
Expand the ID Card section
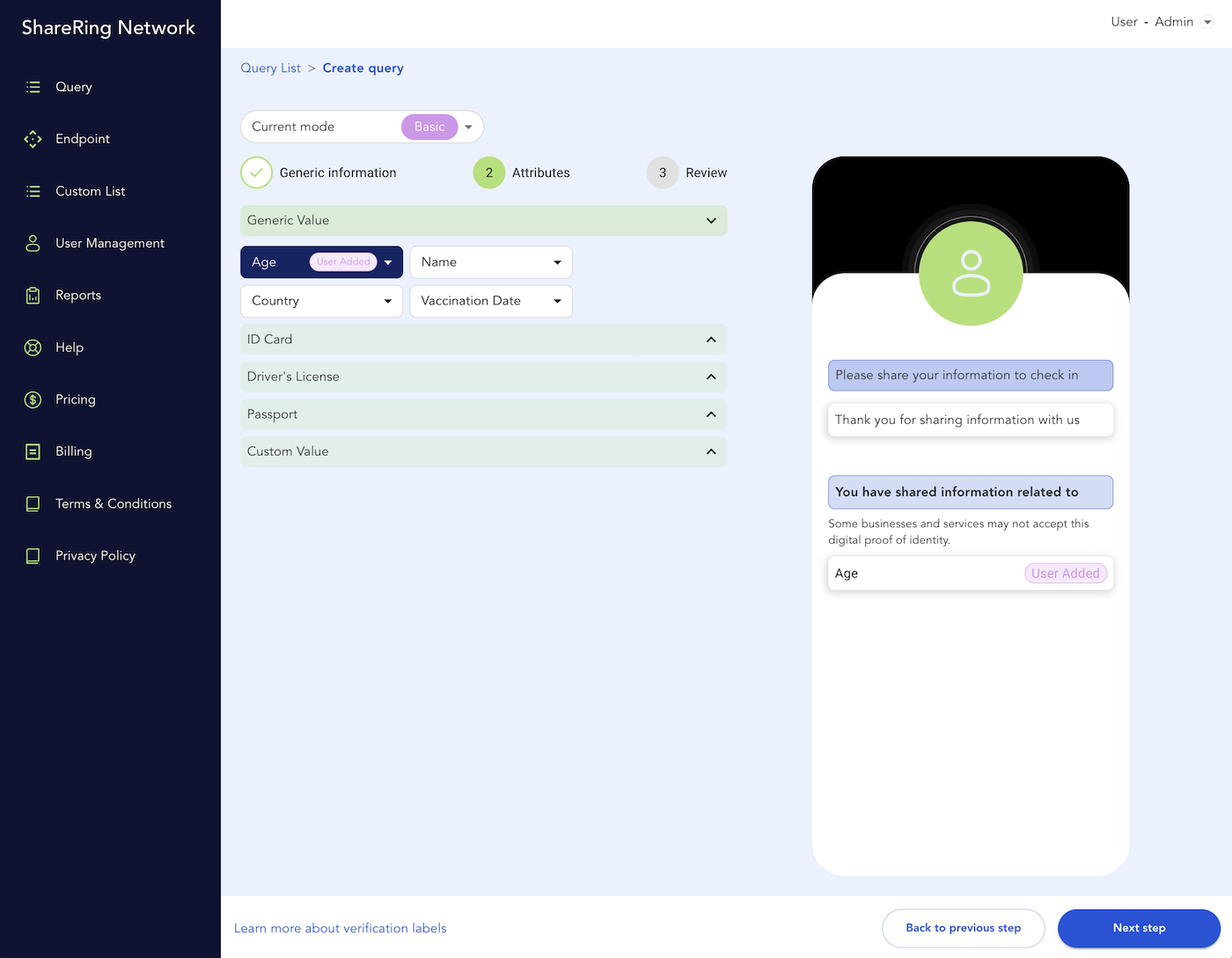[484, 340]
